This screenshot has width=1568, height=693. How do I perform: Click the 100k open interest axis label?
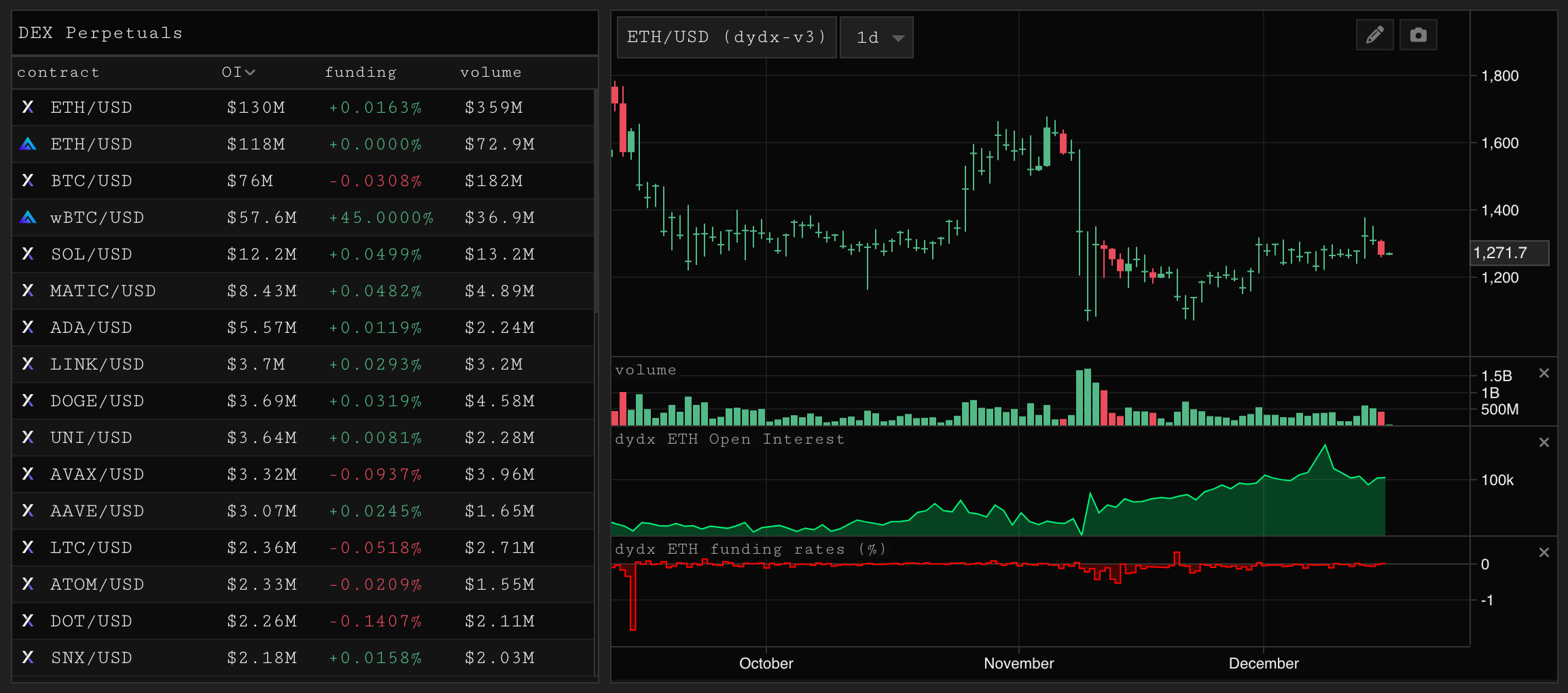pos(1497,480)
